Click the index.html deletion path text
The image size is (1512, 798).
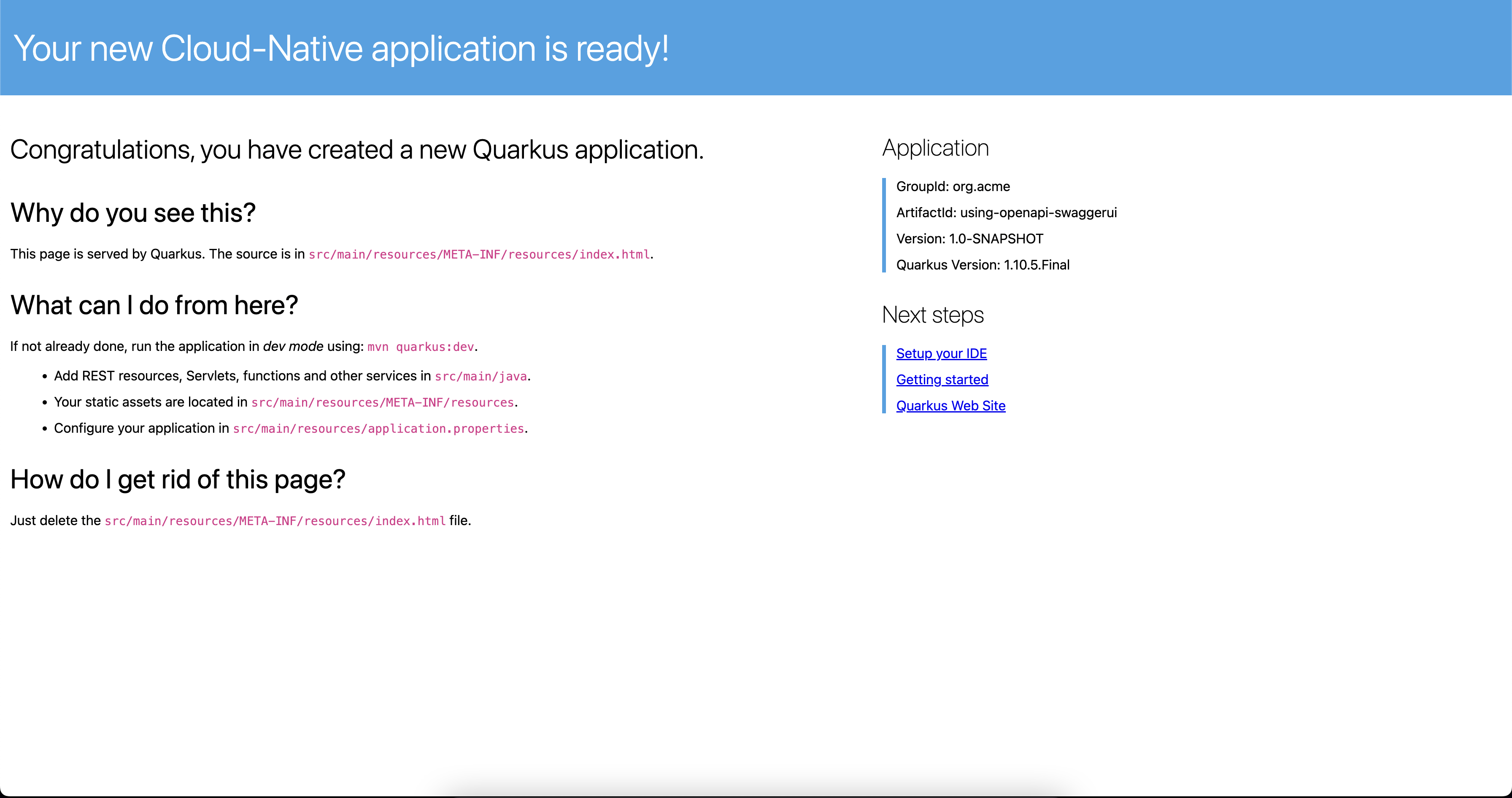pyautogui.click(x=275, y=520)
